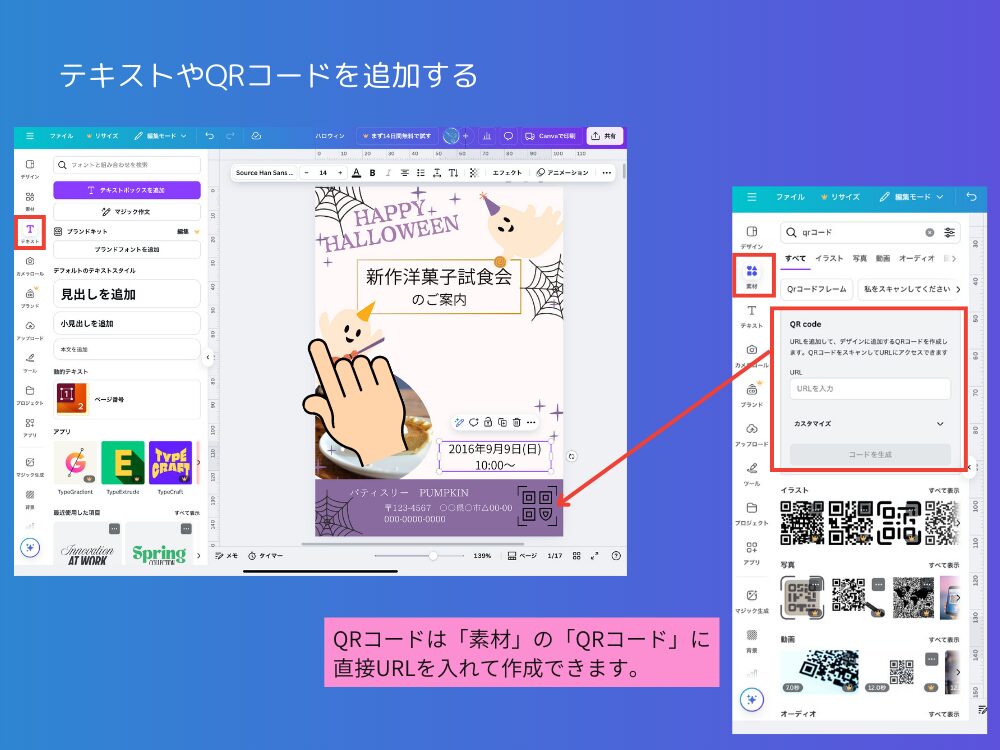The width and height of the screenshot is (1000, 750).
Task: Open hamburger menu in left Canva window
Action: pos(29,136)
